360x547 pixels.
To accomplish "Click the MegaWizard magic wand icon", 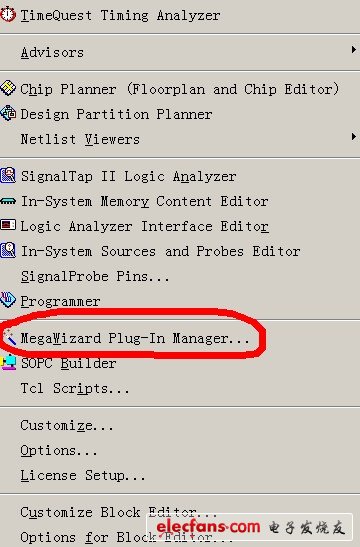I will pyautogui.click(x=9, y=337).
